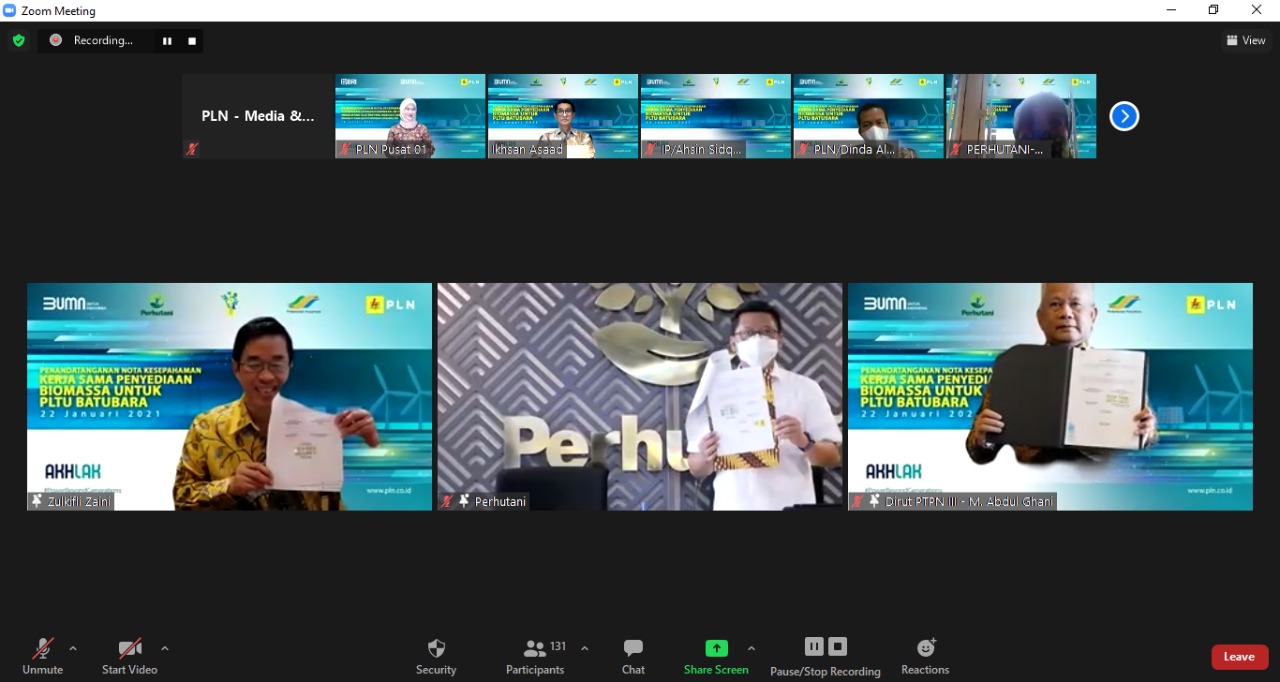Select the Zulkifli Zaini video tile
This screenshot has width=1280, height=682.
click(x=229, y=397)
